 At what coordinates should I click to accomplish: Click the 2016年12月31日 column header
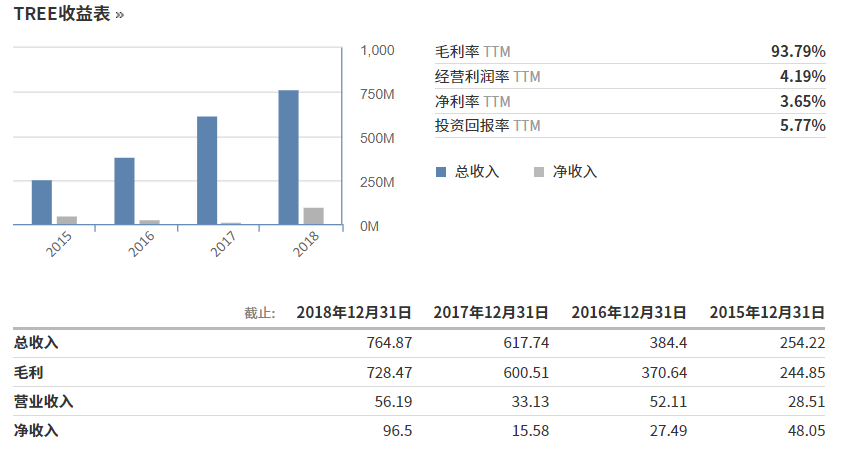[x=629, y=312]
